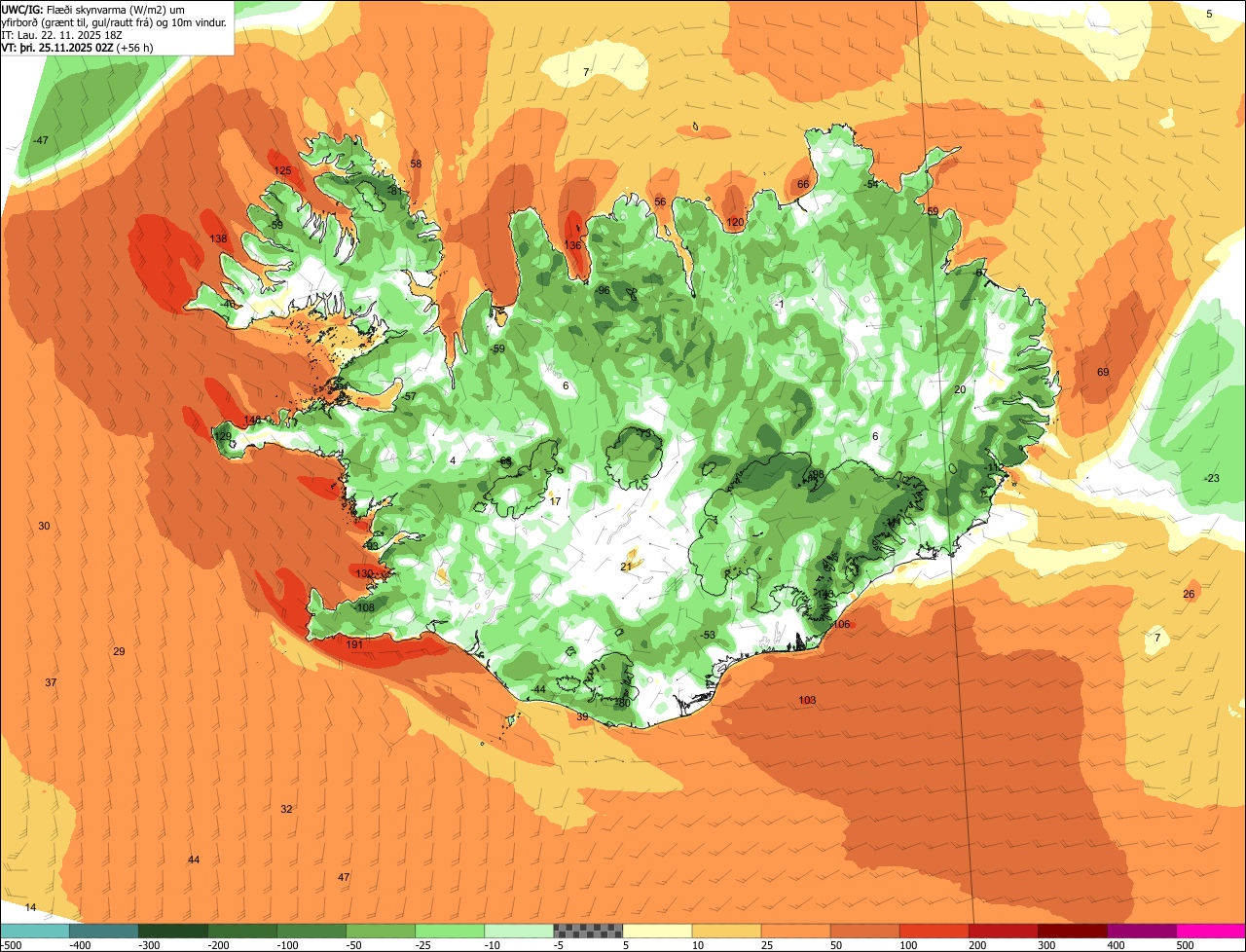Screen dimensions: 1246x952
Task: Click the map value 32 in the southern ocean
Action: click(286, 810)
